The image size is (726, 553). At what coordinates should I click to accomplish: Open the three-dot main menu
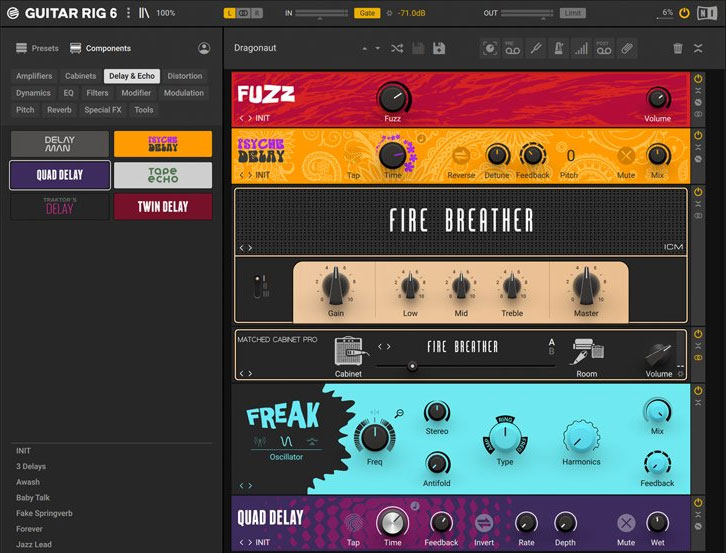click(x=128, y=13)
